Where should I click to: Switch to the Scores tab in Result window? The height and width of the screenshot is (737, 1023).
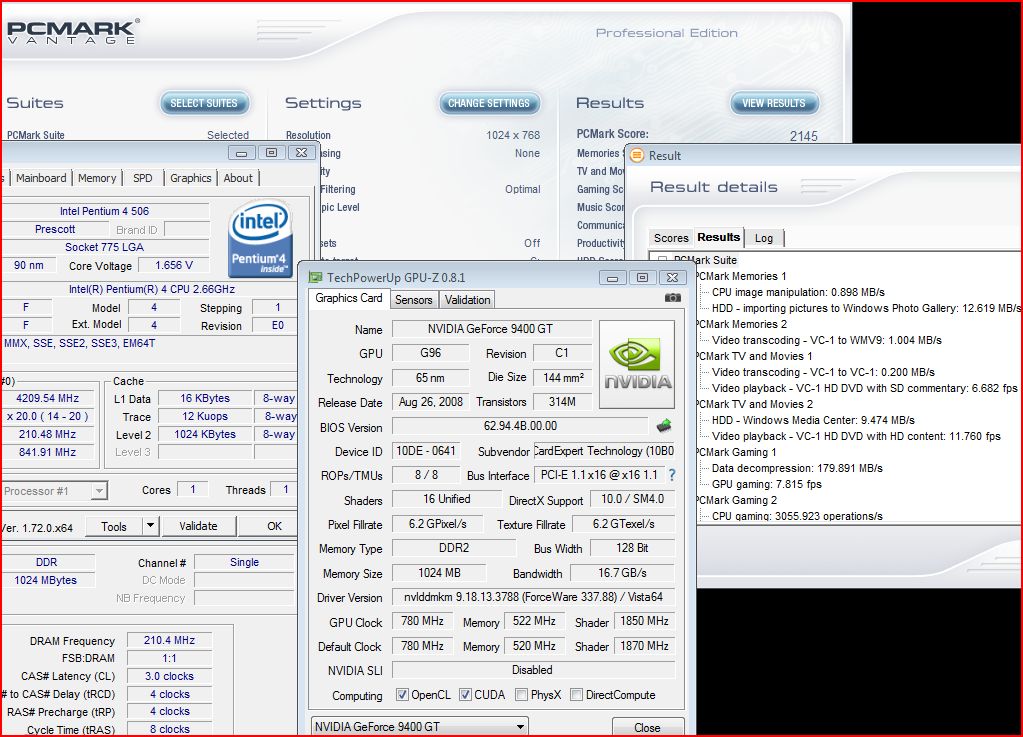coord(671,238)
